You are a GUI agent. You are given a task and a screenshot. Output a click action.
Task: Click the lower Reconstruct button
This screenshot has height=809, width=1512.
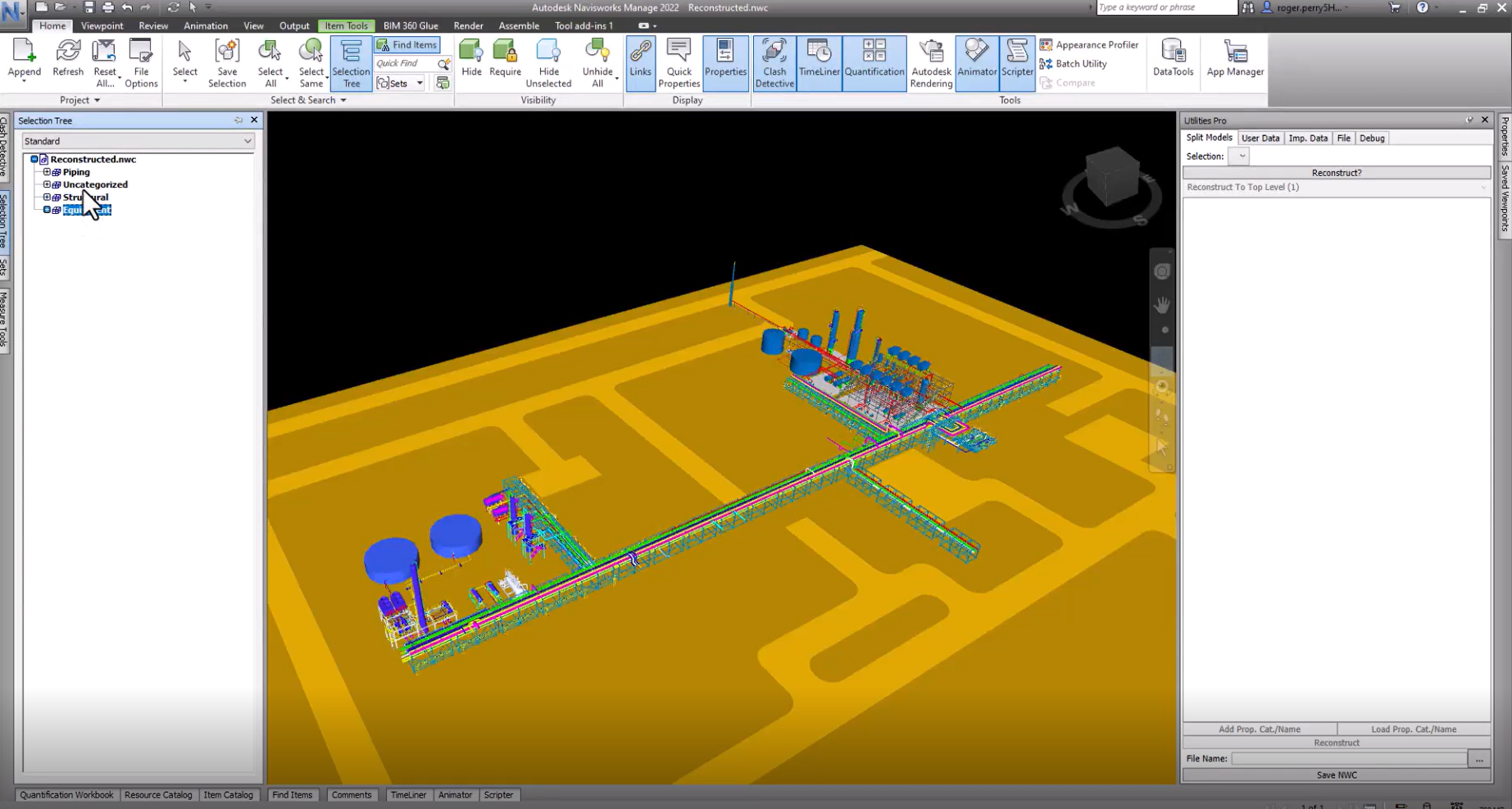[x=1337, y=743]
